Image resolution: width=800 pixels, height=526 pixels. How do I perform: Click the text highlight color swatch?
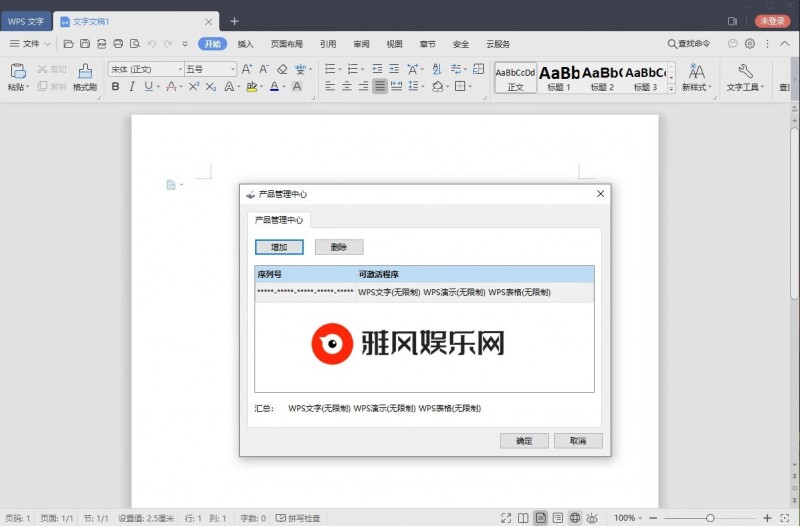[x=251, y=86]
